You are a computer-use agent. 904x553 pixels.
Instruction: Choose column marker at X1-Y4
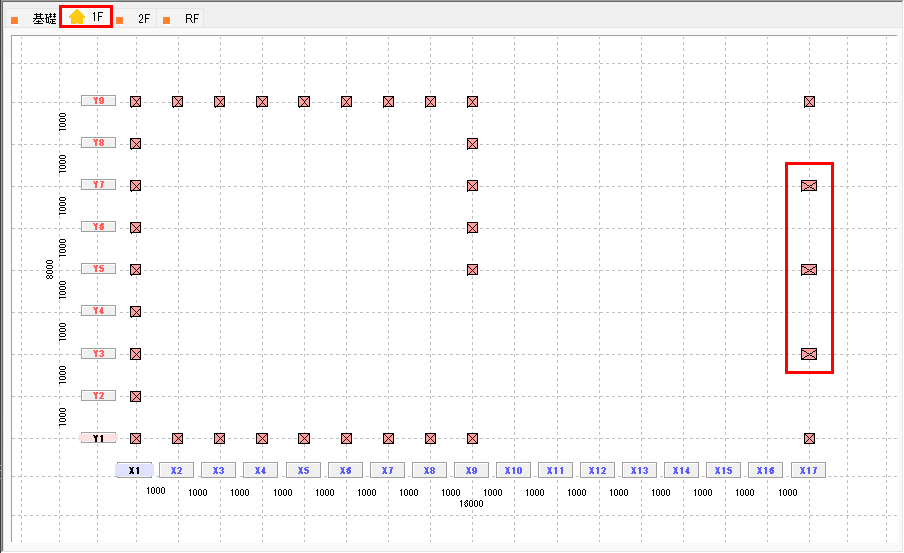coord(136,311)
